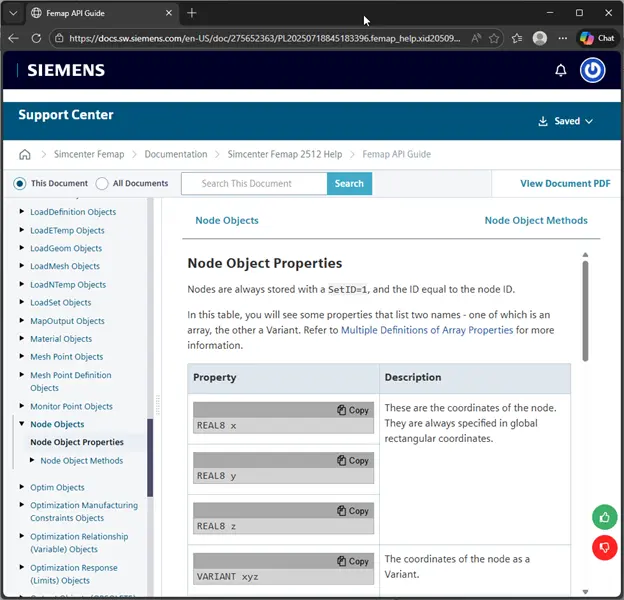Add page to favorites star

click(x=494, y=38)
